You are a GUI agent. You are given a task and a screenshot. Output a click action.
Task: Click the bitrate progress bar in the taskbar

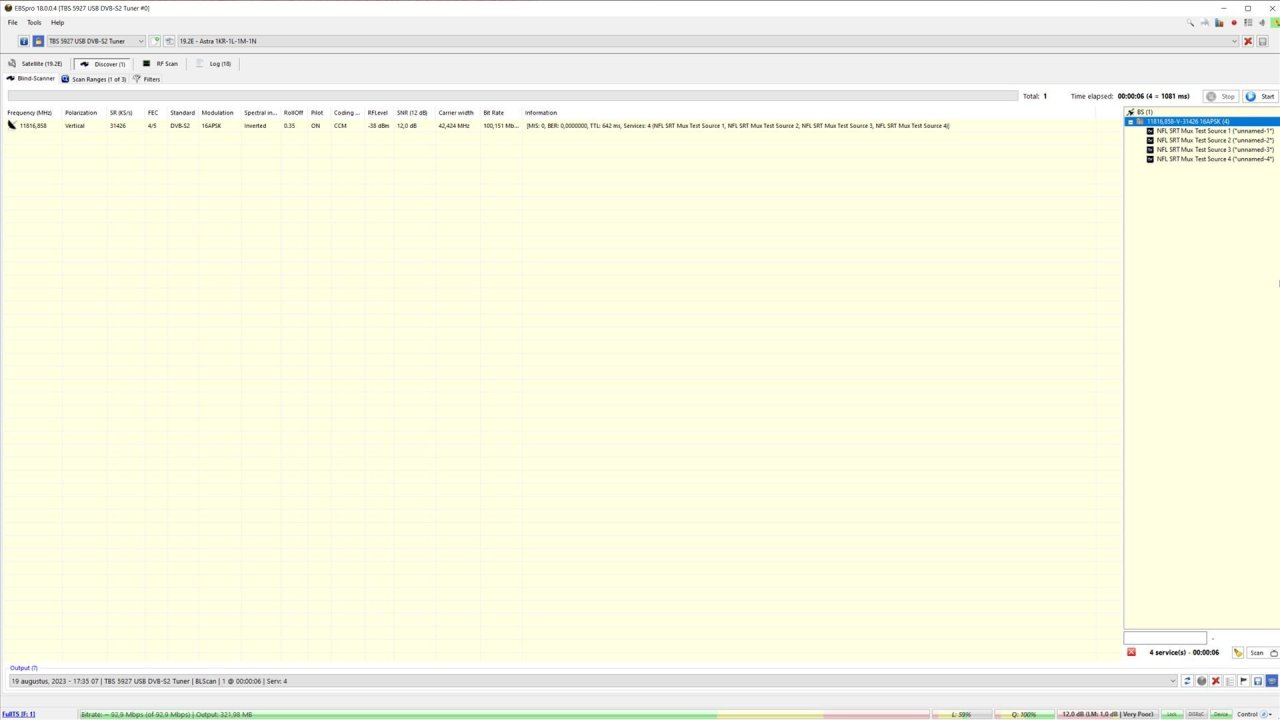[x=400, y=714]
